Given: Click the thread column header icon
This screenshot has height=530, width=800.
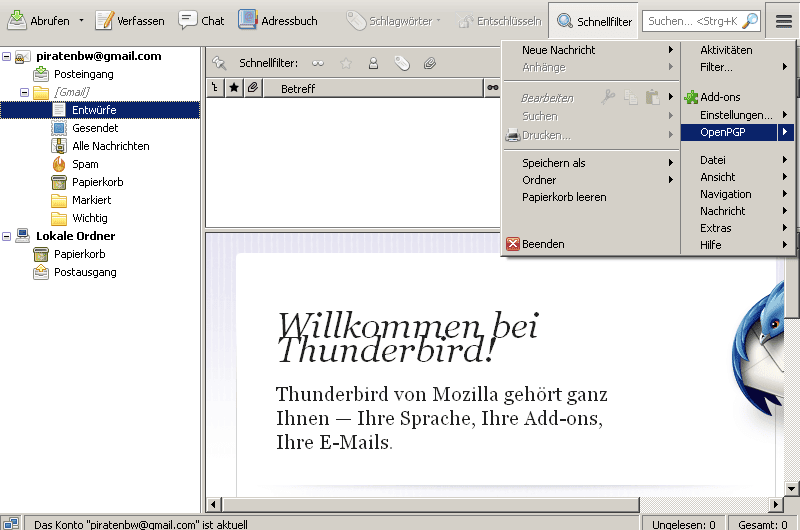Looking at the screenshot, I should 215,88.
